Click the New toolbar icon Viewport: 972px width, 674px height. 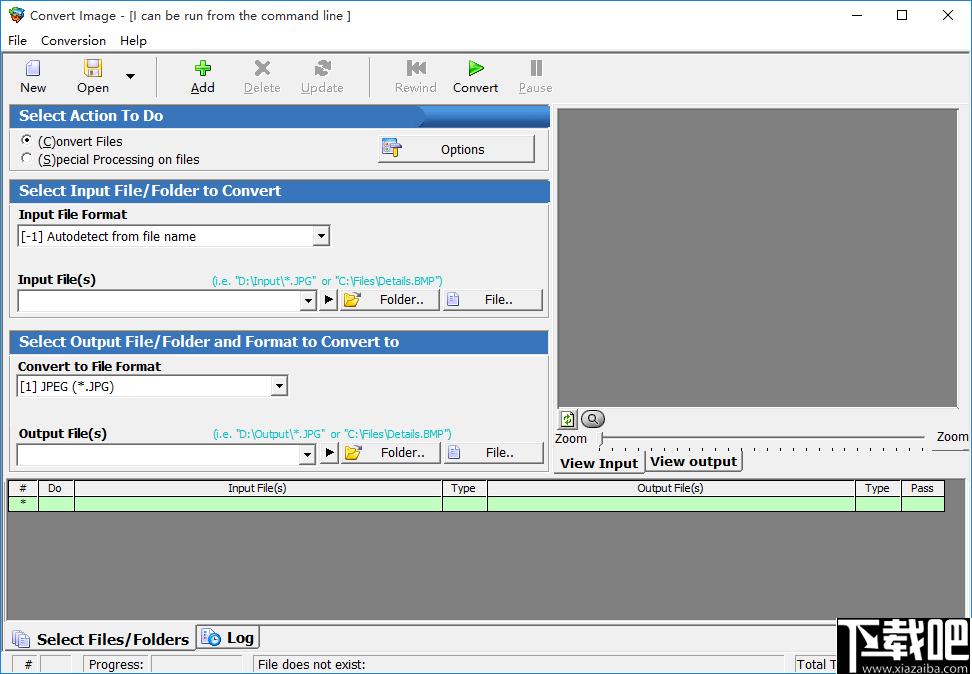(33, 68)
